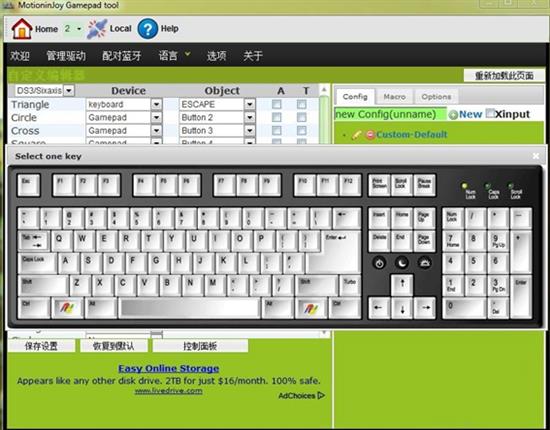The image size is (550, 430).
Task: Select the F1 key
Action: (x=64, y=185)
